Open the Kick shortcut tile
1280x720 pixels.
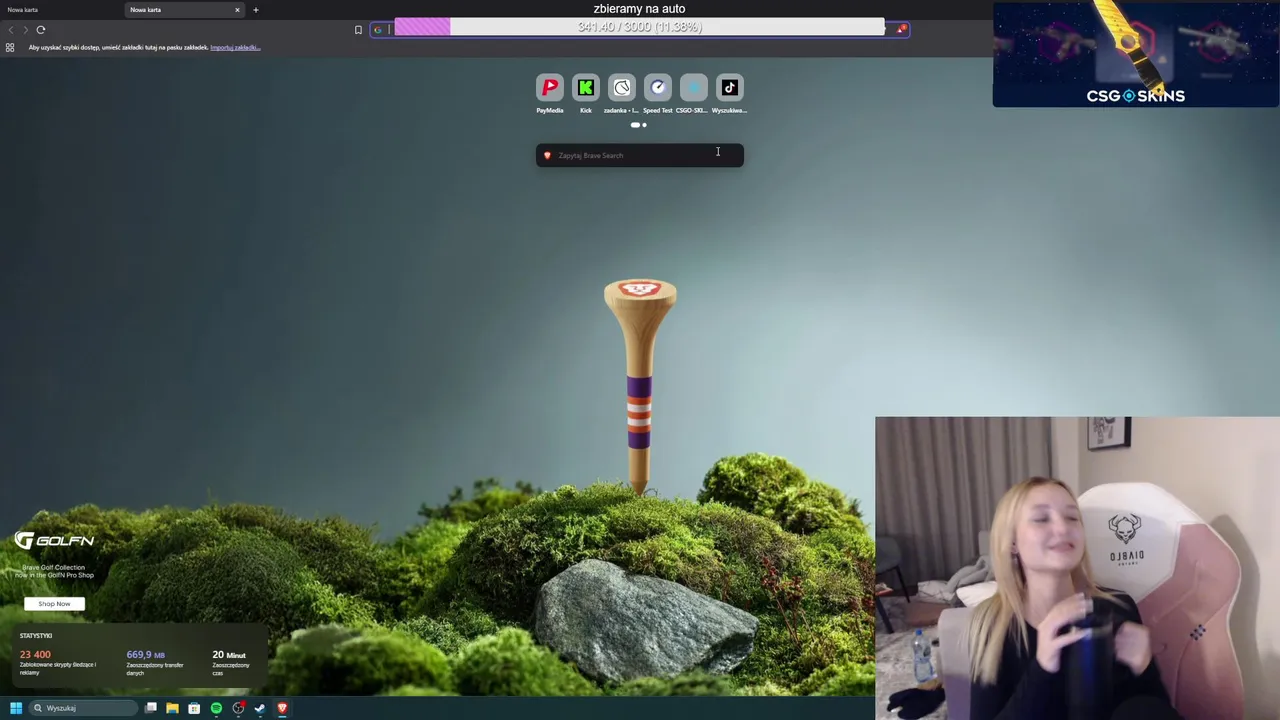point(585,88)
